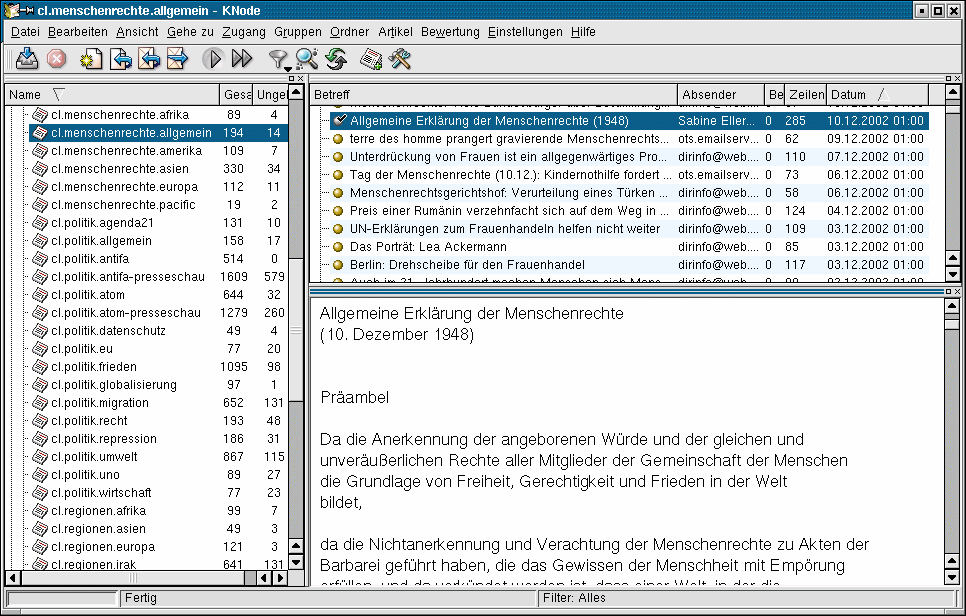Click the newspaper icon of cl.politik.uno
This screenshot has height=616, width=966.
pos(40,474)
